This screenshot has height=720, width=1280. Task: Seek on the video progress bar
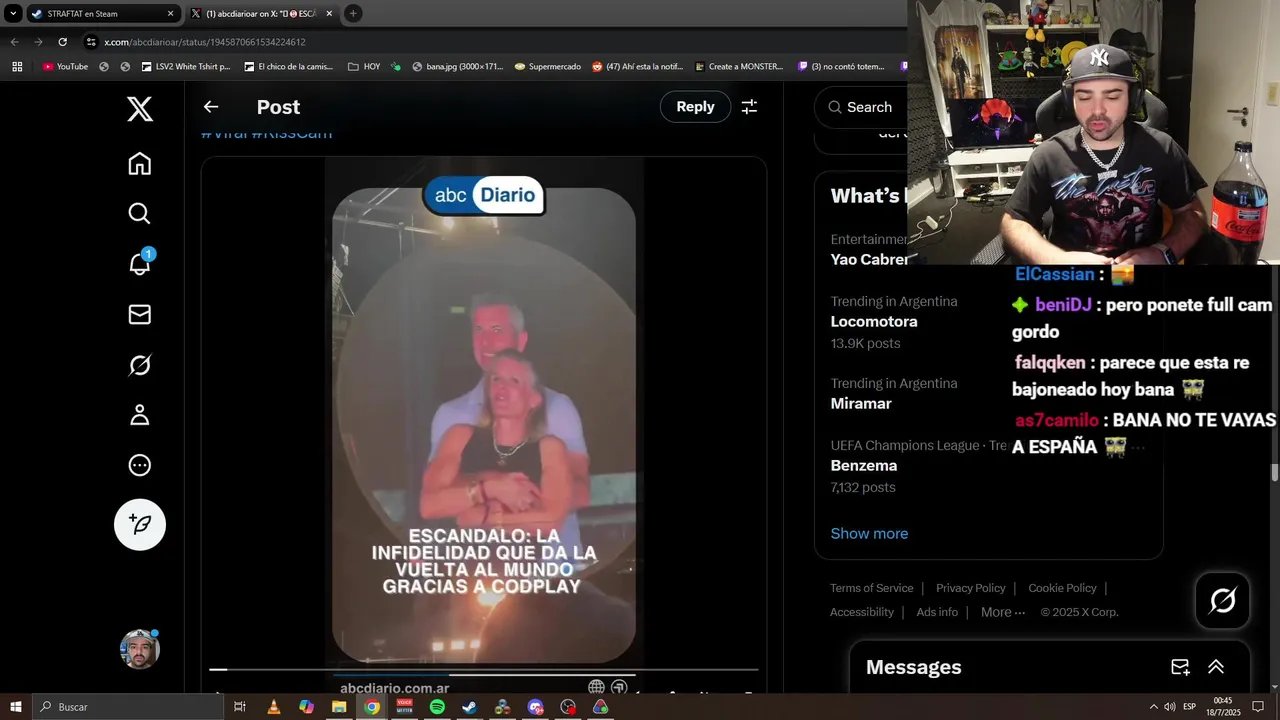[484, 670]
